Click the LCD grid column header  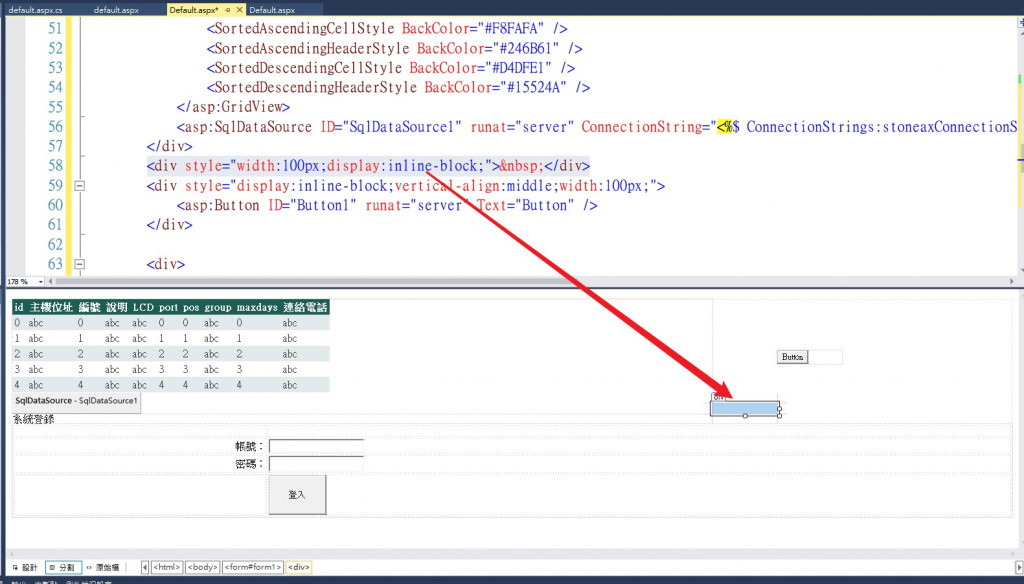pos(143,307)
